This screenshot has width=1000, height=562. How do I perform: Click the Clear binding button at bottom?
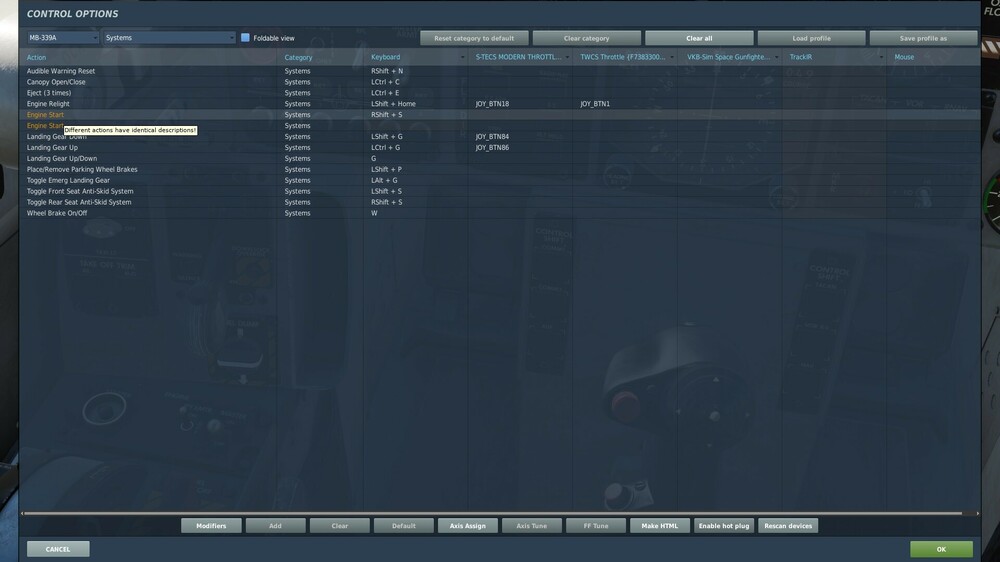(339, 526)
